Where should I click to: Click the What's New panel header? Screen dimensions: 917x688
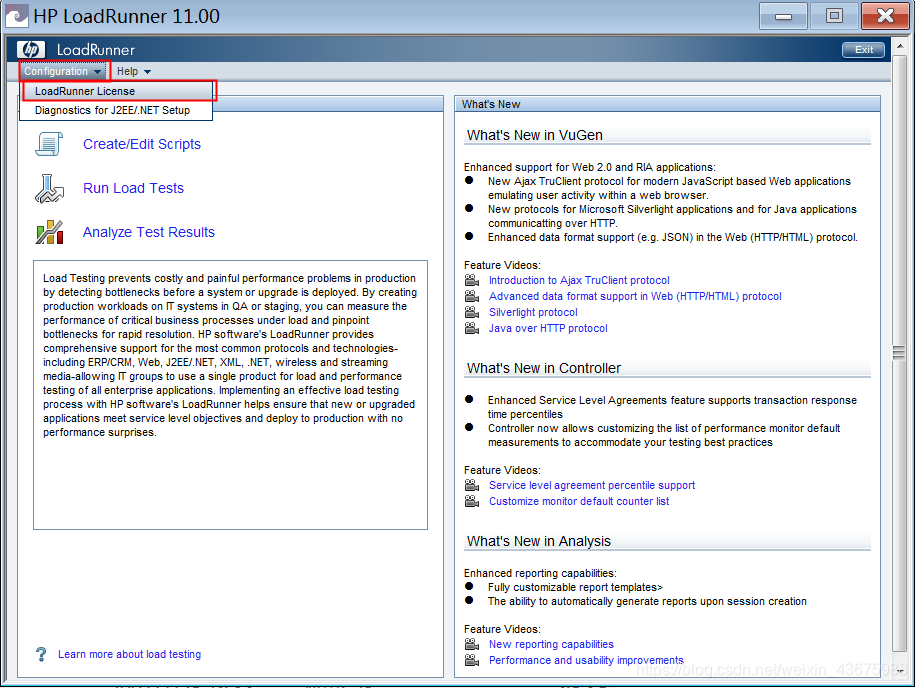point(667,104)
